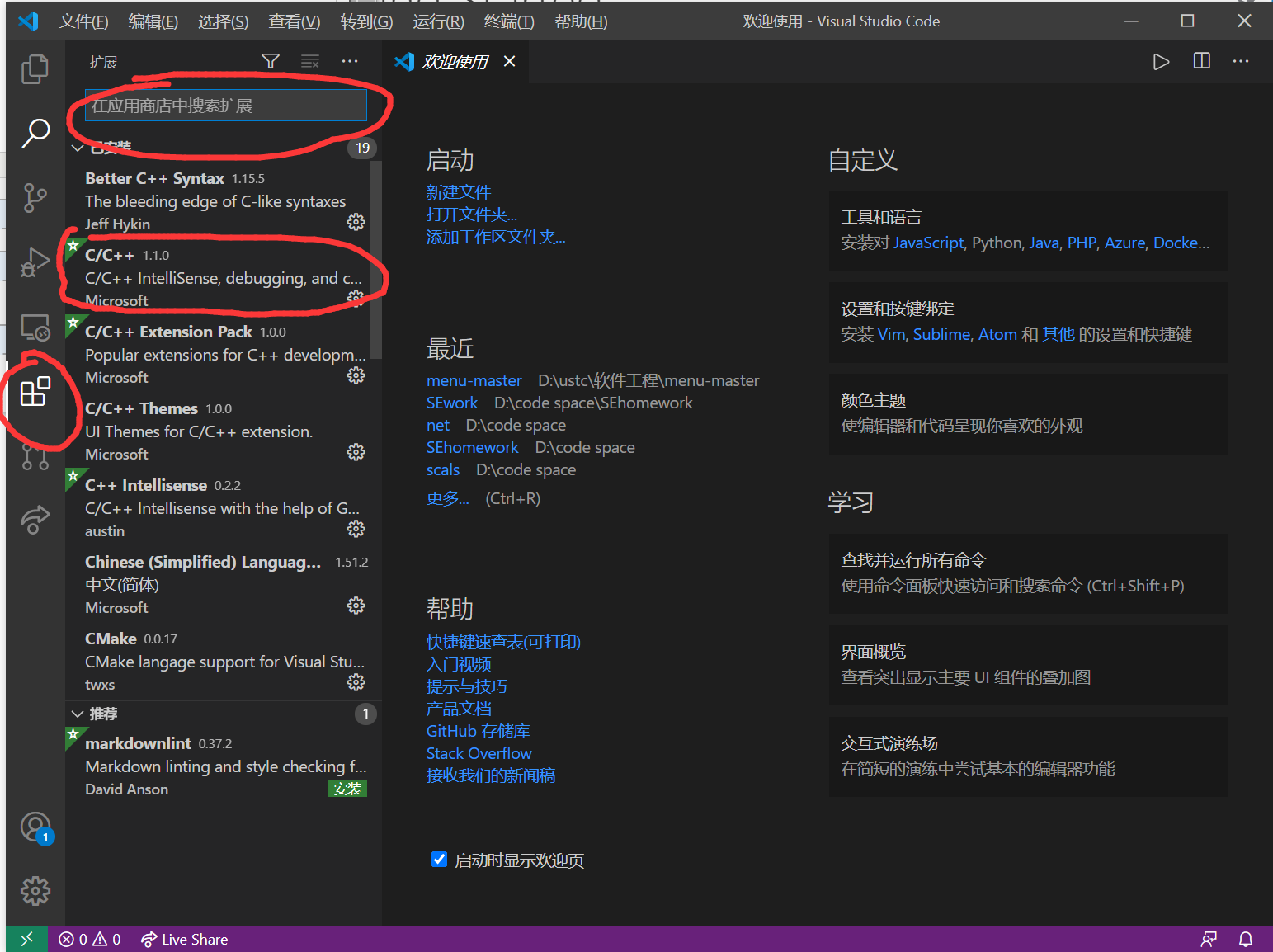Open recent folder scals

[443, 469]
